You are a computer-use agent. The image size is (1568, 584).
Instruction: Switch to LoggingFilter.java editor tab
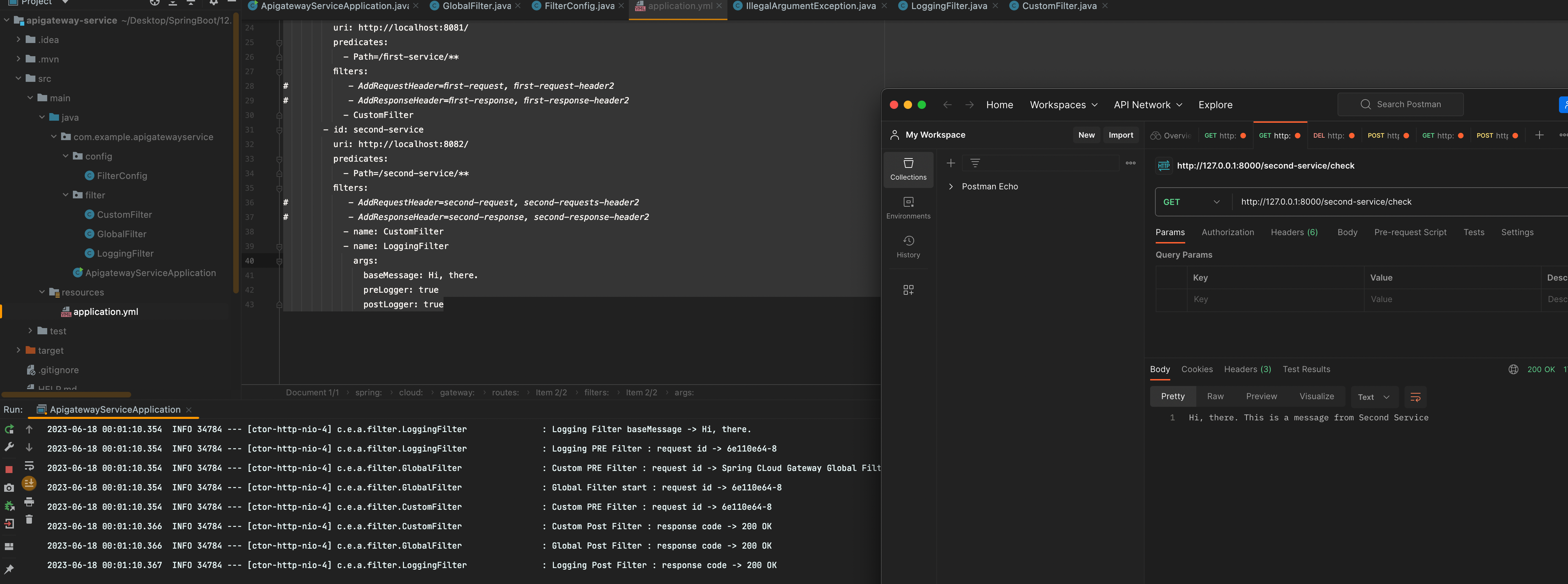pos(949,6)
